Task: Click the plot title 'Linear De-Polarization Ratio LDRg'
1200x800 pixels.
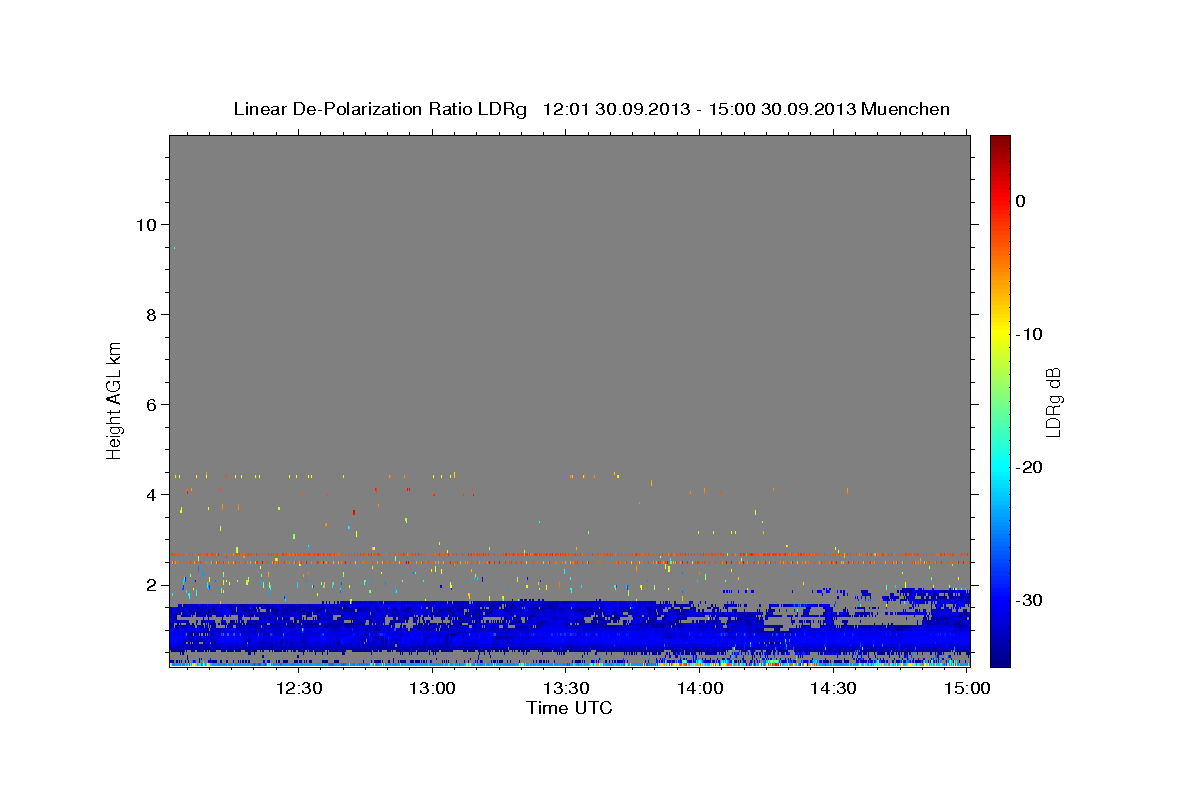Action: pyautogui.click(x=380, y=109)
